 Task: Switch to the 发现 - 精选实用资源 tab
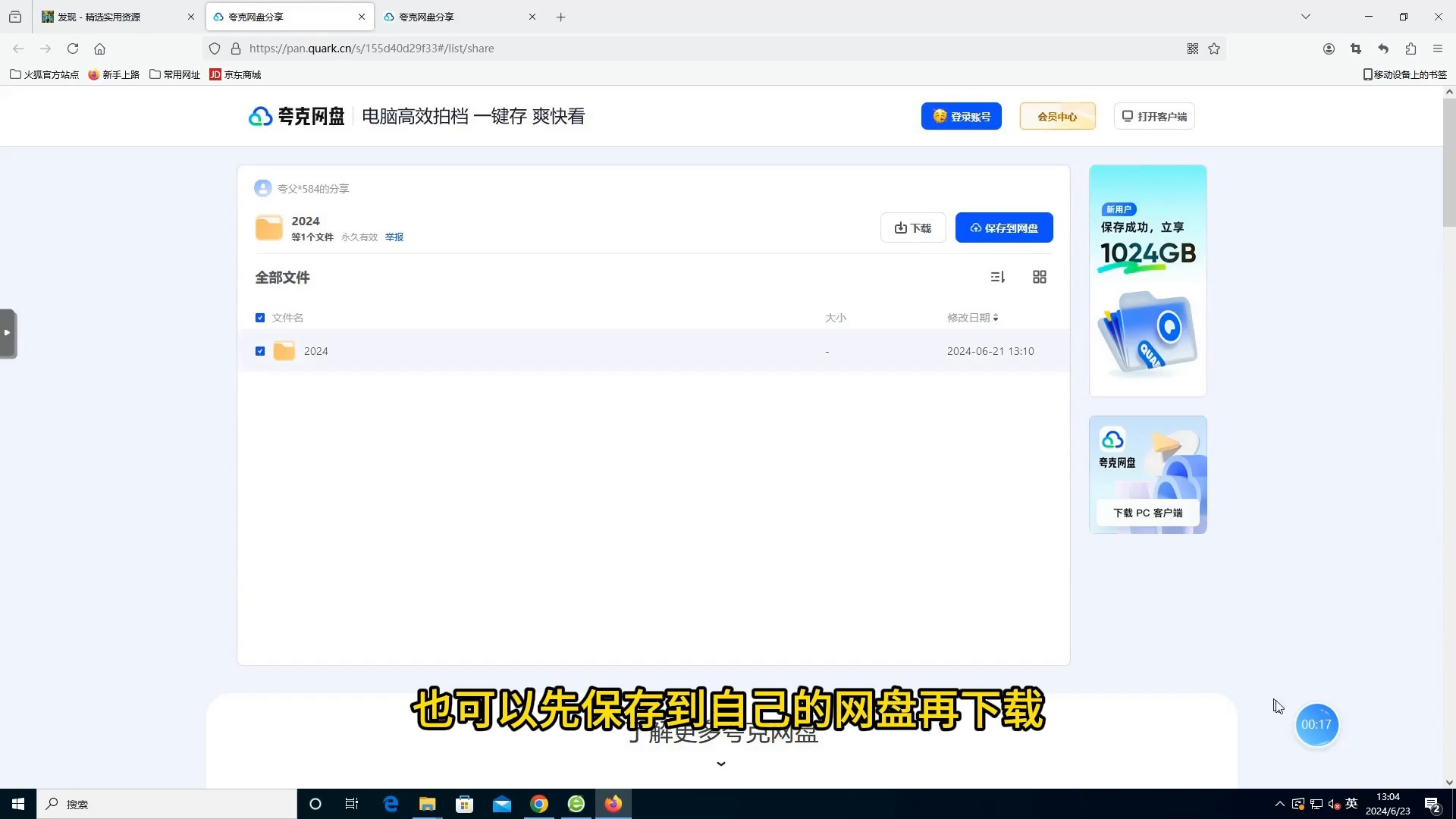coord(118,17)
